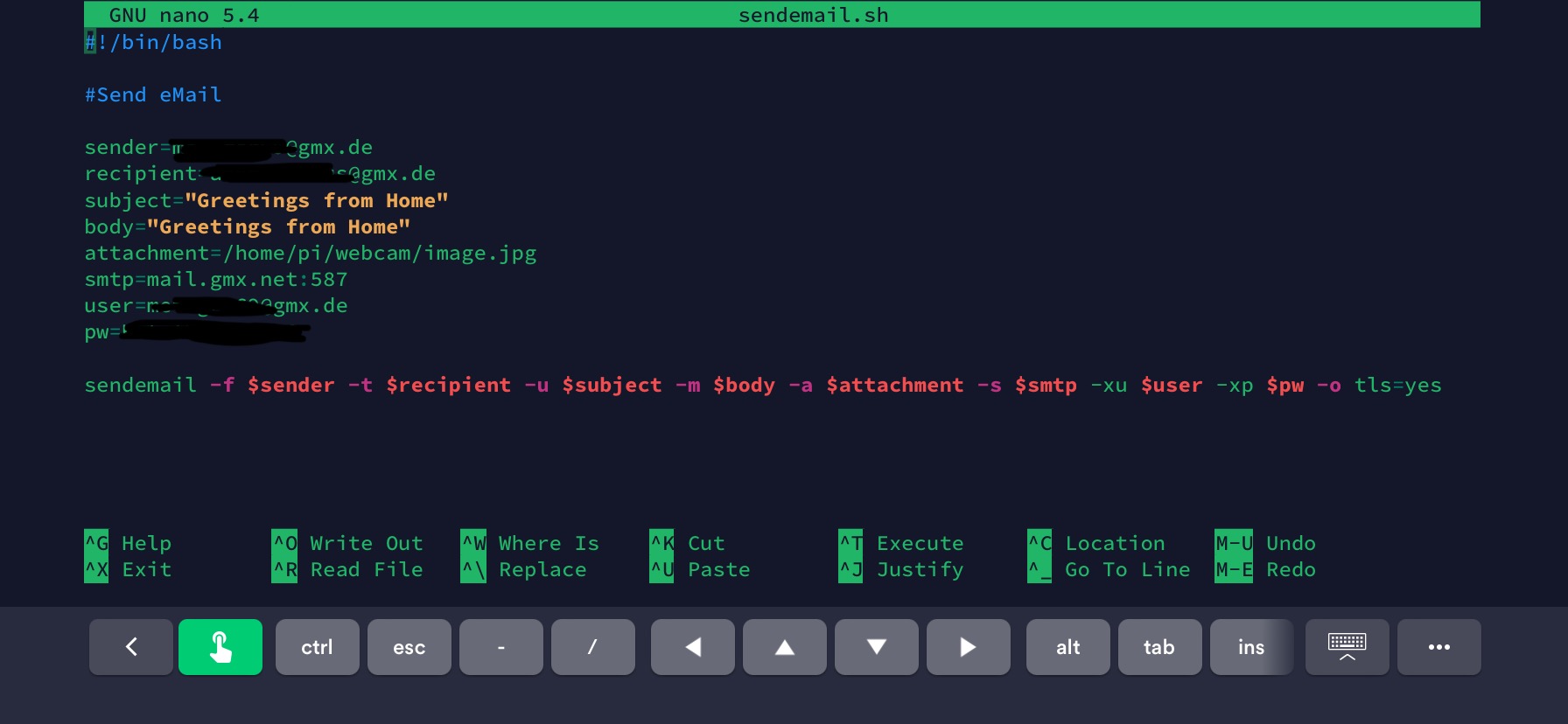Select the ^K Cut shortcut
This screenshot has width=1568, height=724.
coord(688,543)
